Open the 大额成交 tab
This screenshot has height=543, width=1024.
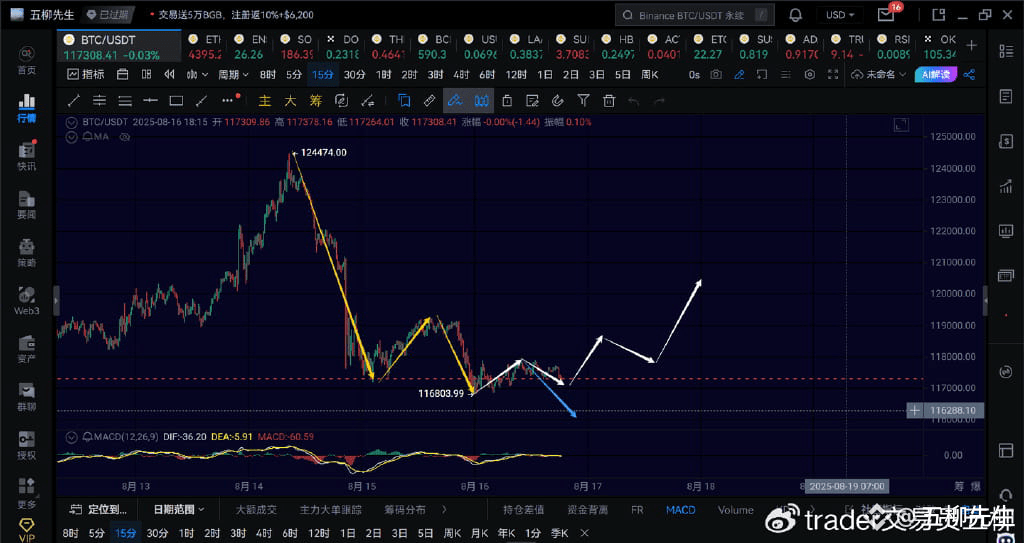coord(255,510)
